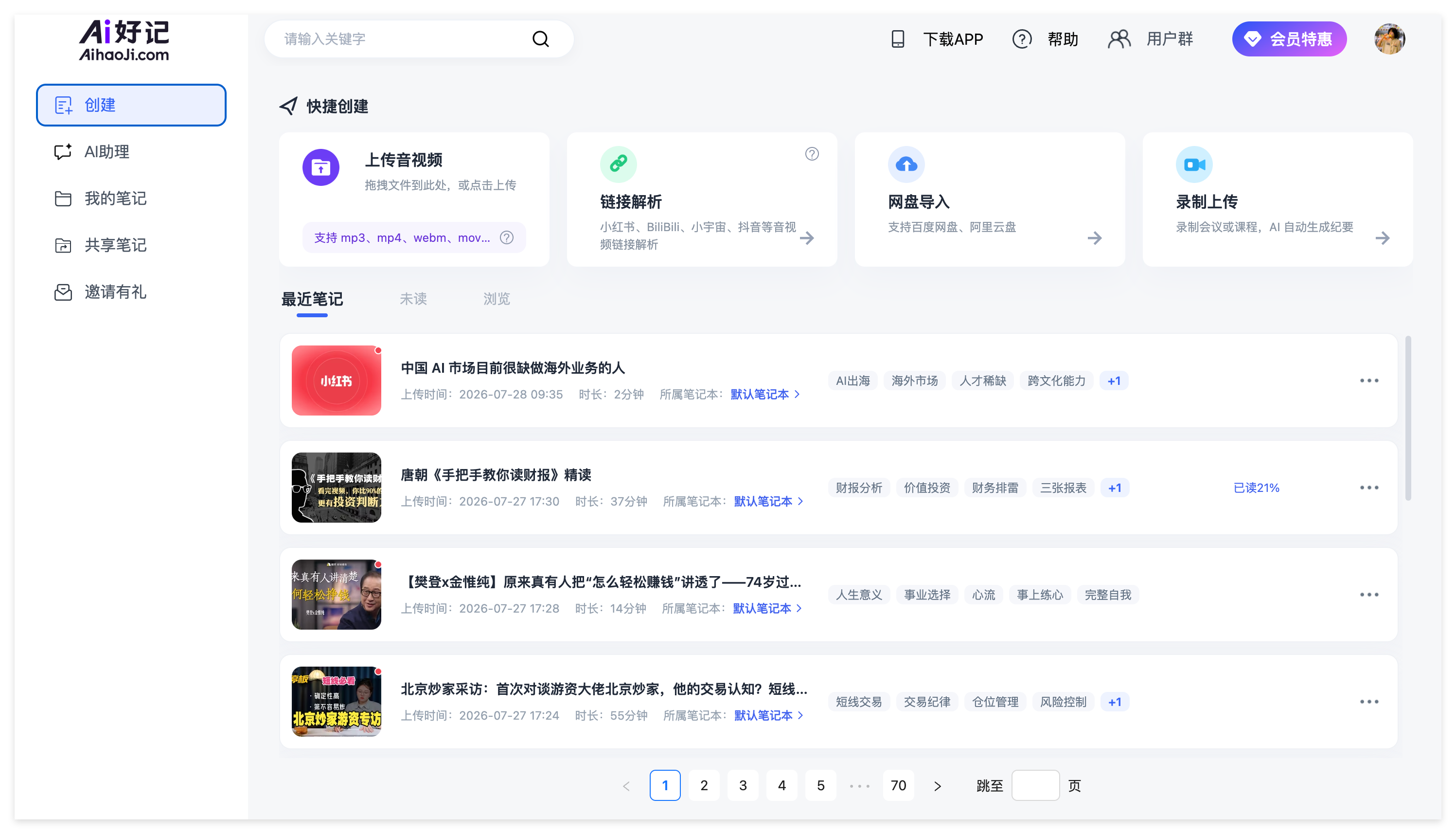Open more options for 中国 AI 市场 note
This screenshot has height=834, width=1456.
[x=1369, y=381]
